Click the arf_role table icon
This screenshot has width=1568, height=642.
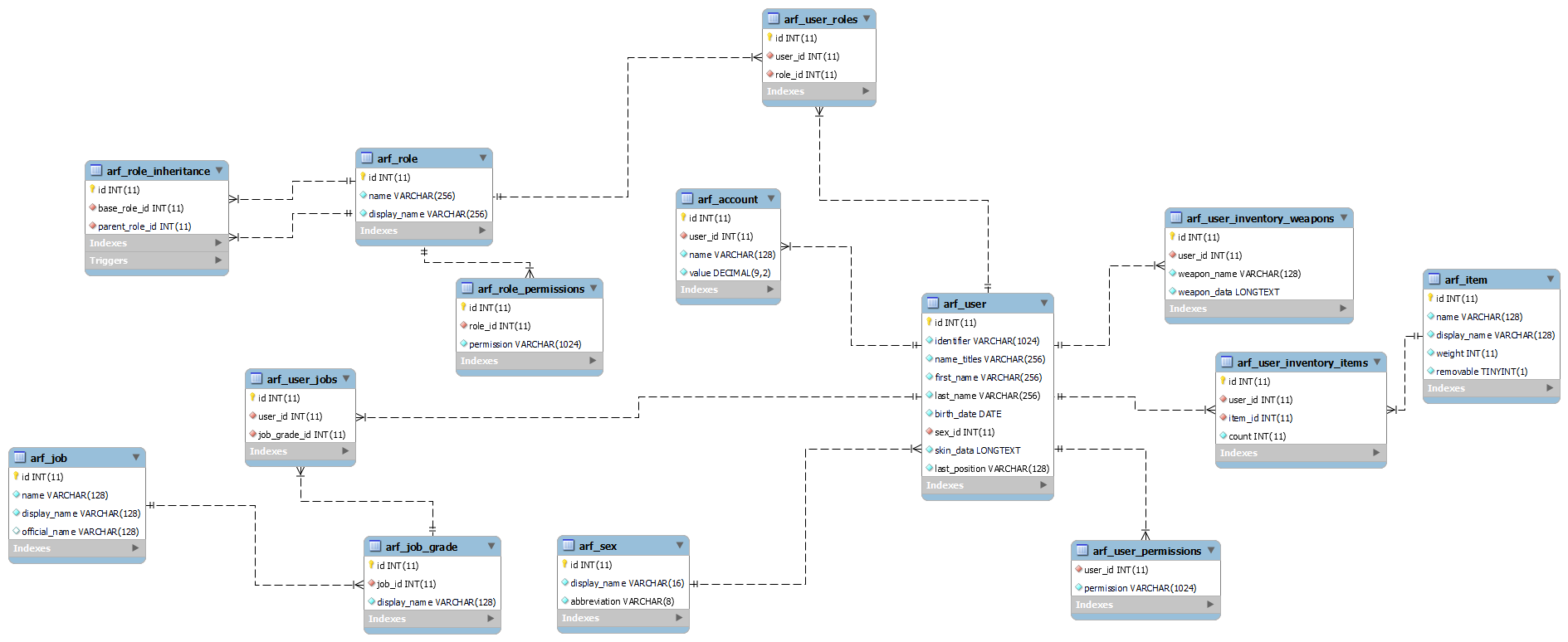[x=367, y=158]
